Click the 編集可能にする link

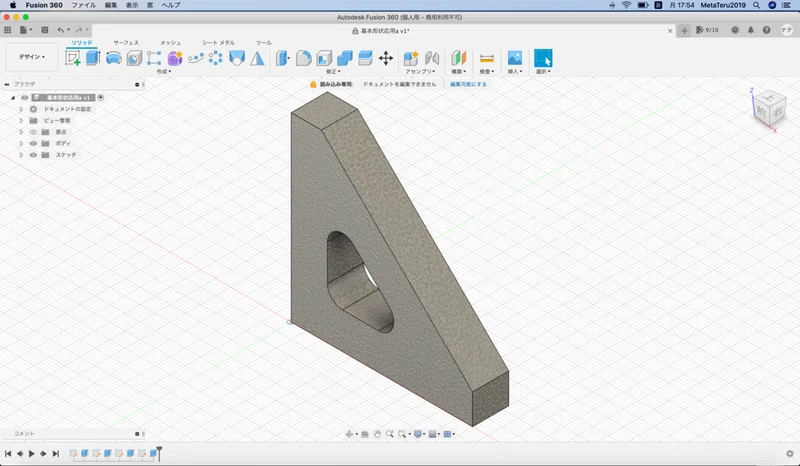tap(468, 84)
